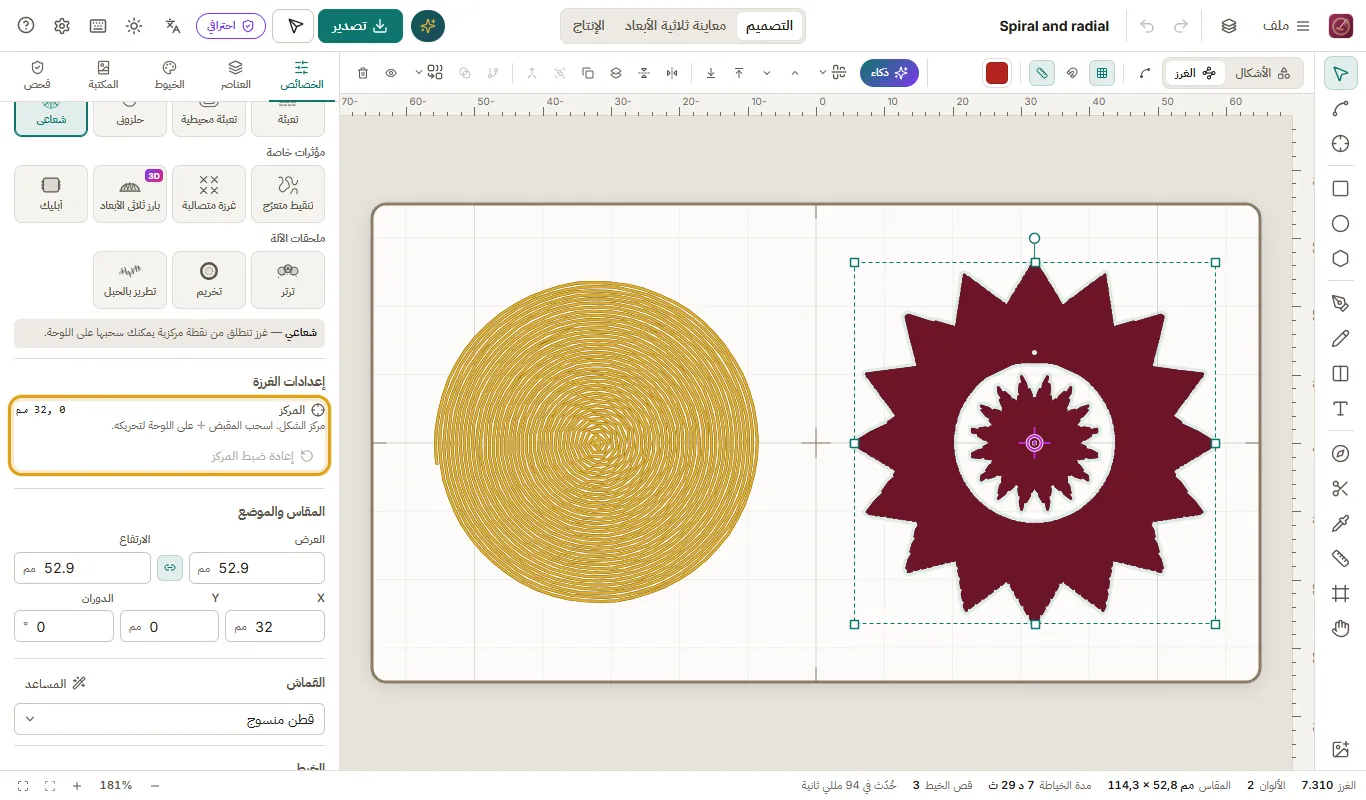Click إعادة ضبط المركز reset center
Image resolution: width=1366 pixels, height=800 pixels.
263,456
